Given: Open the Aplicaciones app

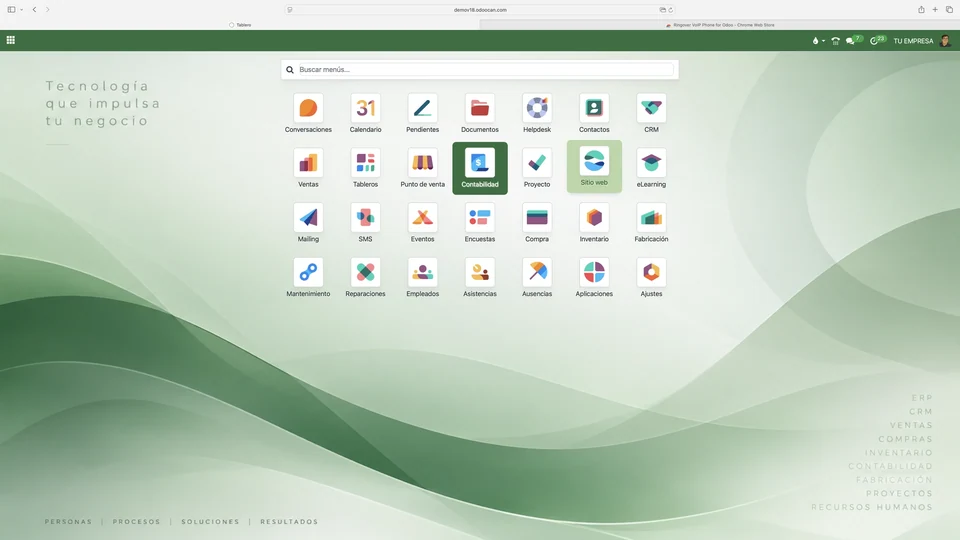Looking at the screenshot, I should click(x=594, y=278).
